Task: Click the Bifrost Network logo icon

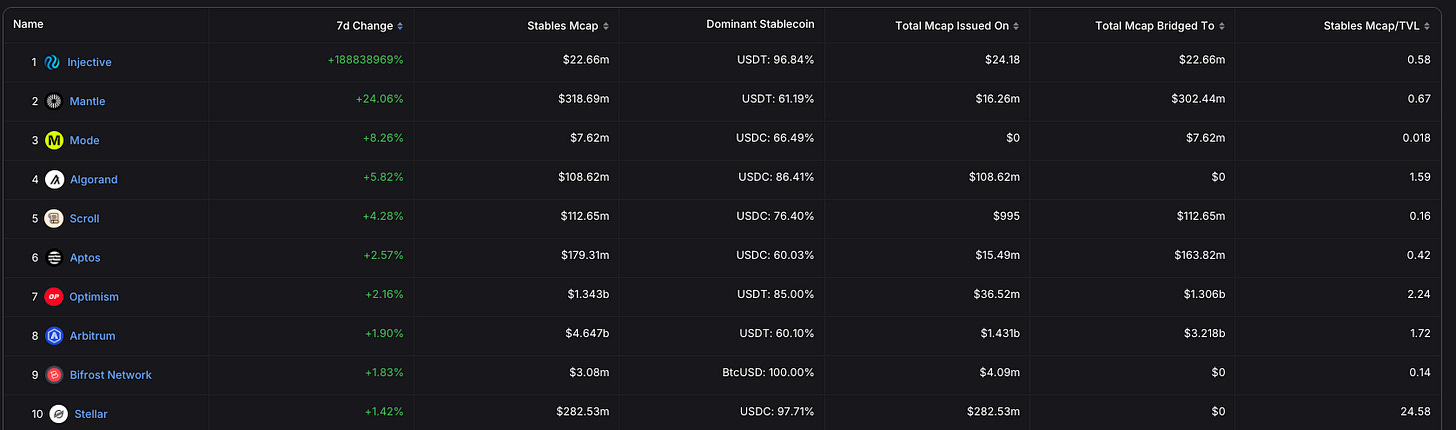Action: (54, 374)
